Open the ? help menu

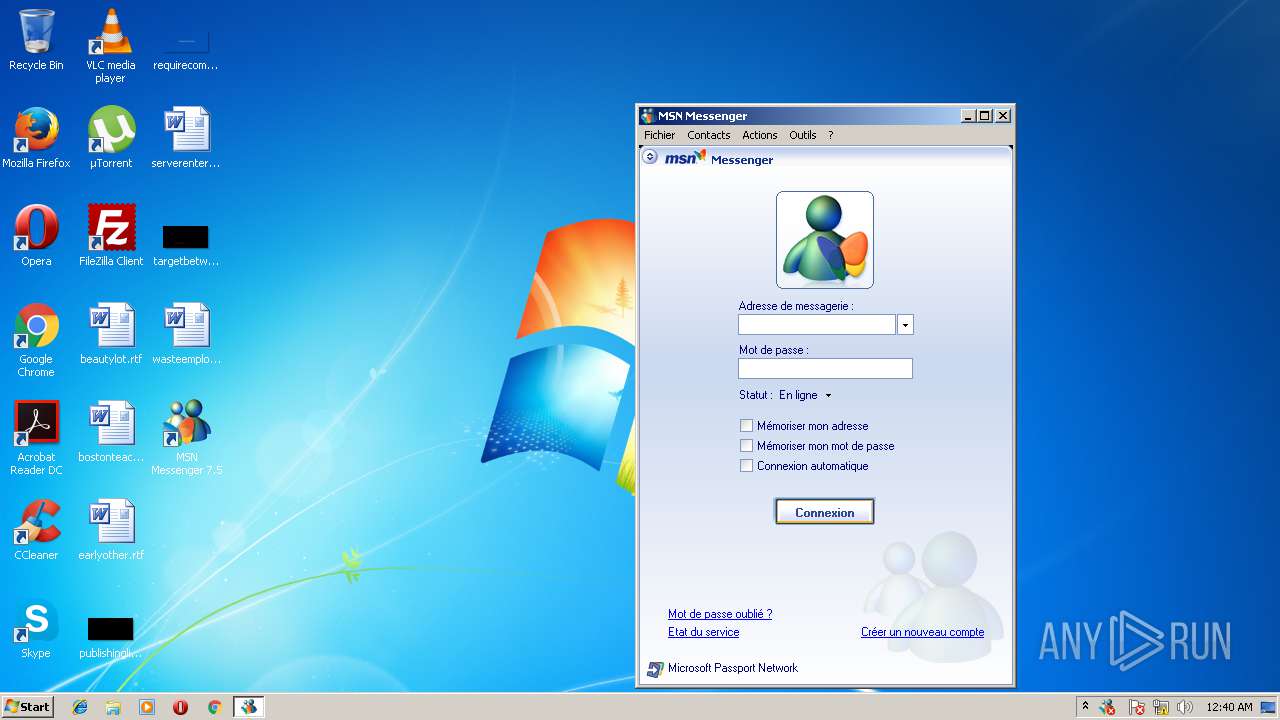coord(830,135)
